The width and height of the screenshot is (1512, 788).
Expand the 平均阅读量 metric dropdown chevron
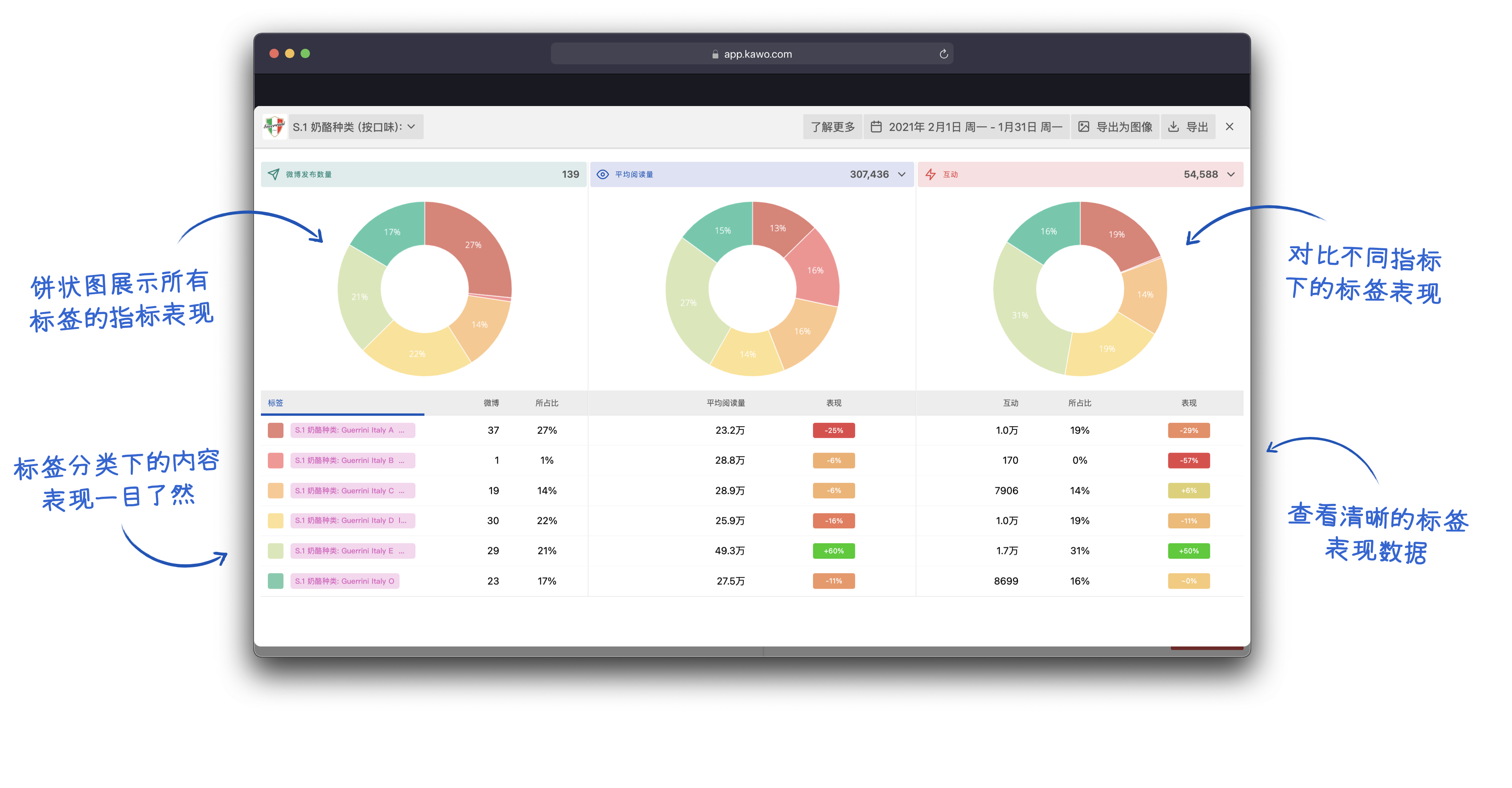click(902, 175)
